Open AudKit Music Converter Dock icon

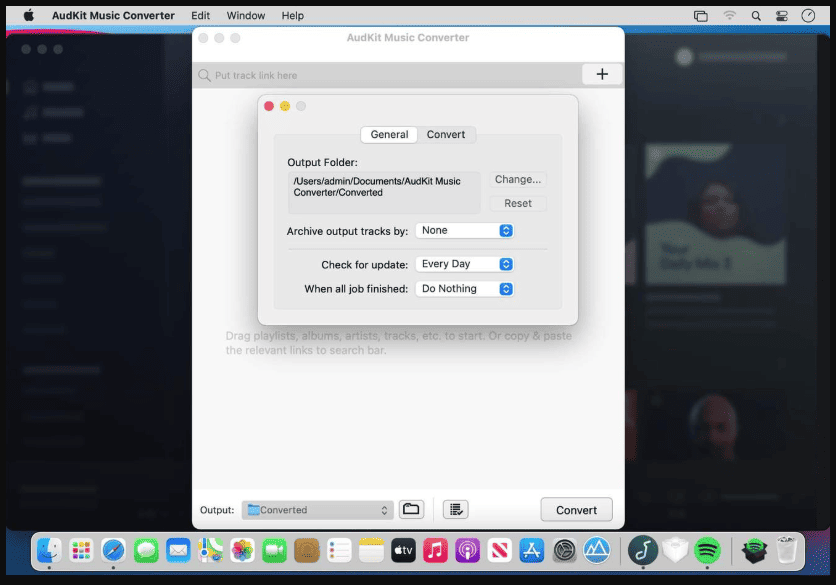642,550
